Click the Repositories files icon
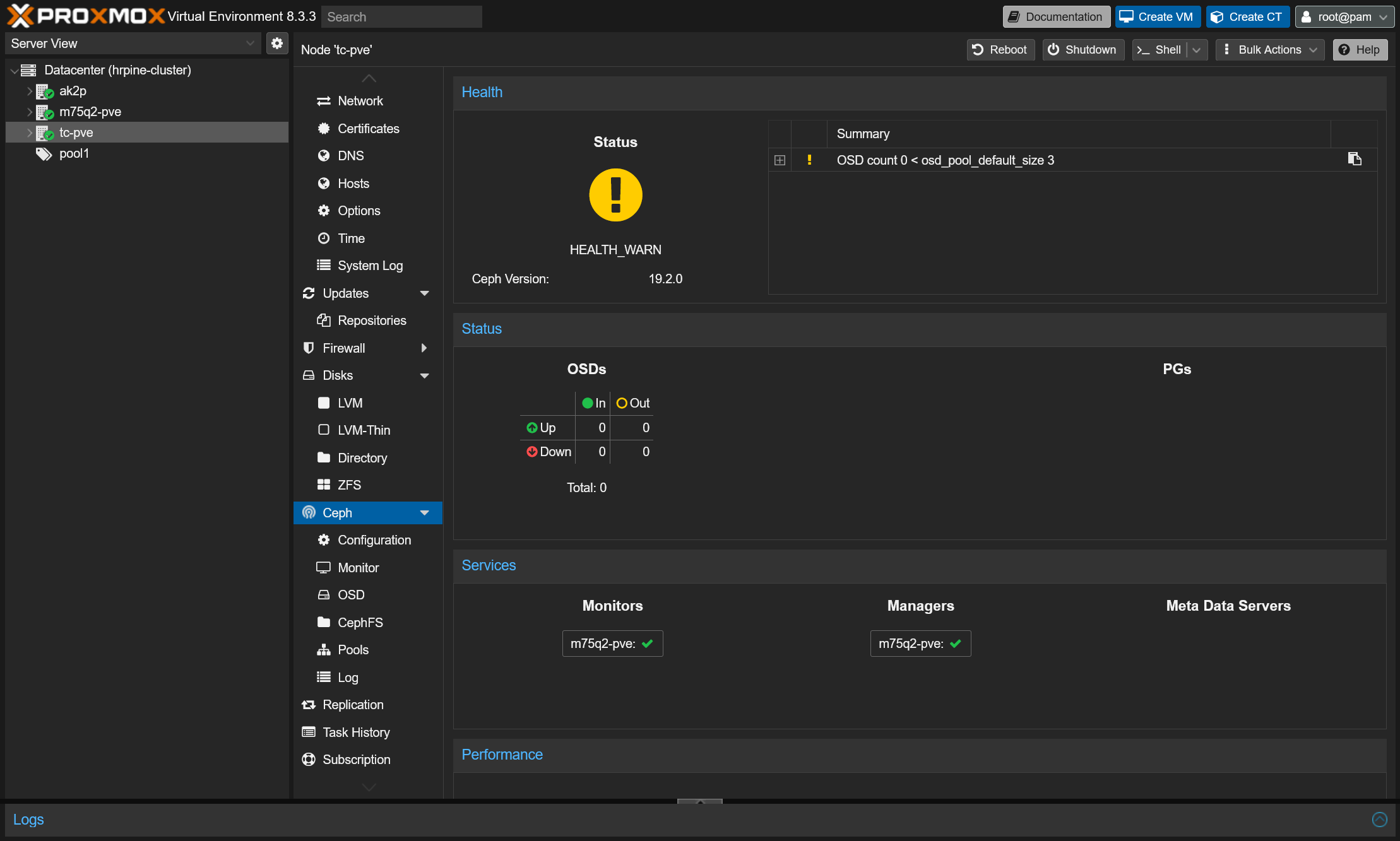1400x841 pixels. pos(324,321)
